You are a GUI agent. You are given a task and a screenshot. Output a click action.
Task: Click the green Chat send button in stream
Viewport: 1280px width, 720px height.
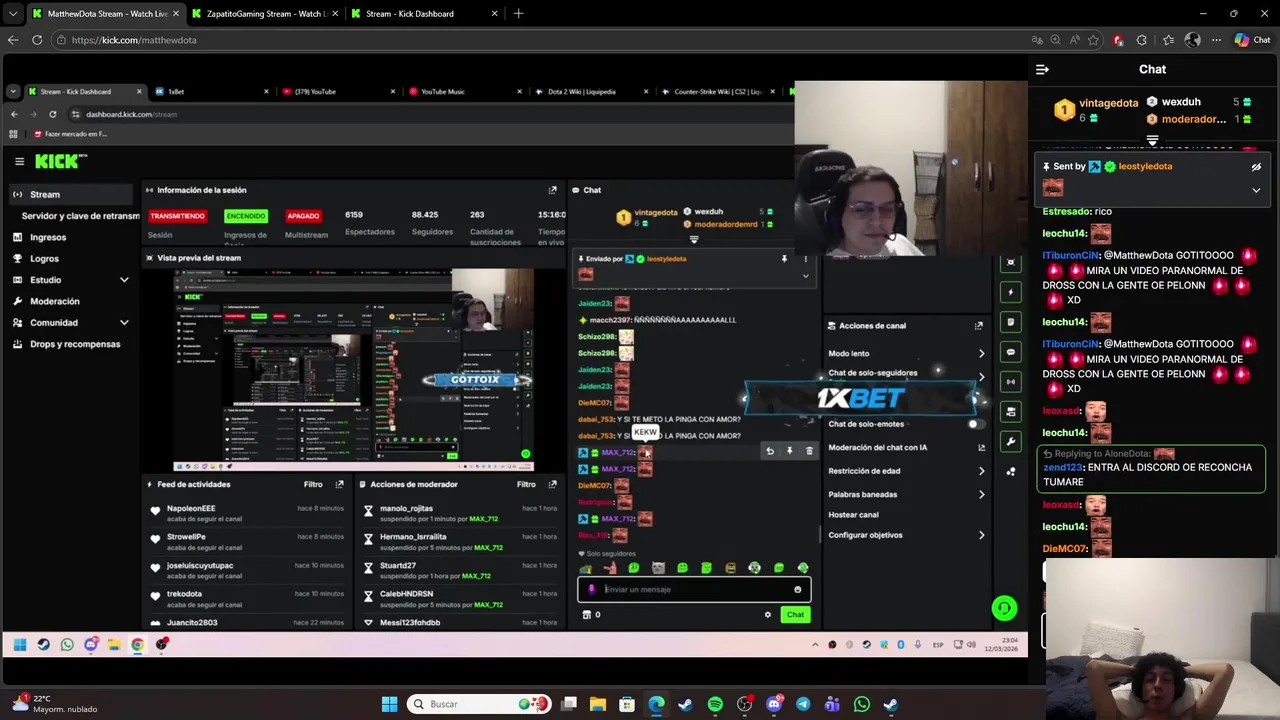pos(795,615)
